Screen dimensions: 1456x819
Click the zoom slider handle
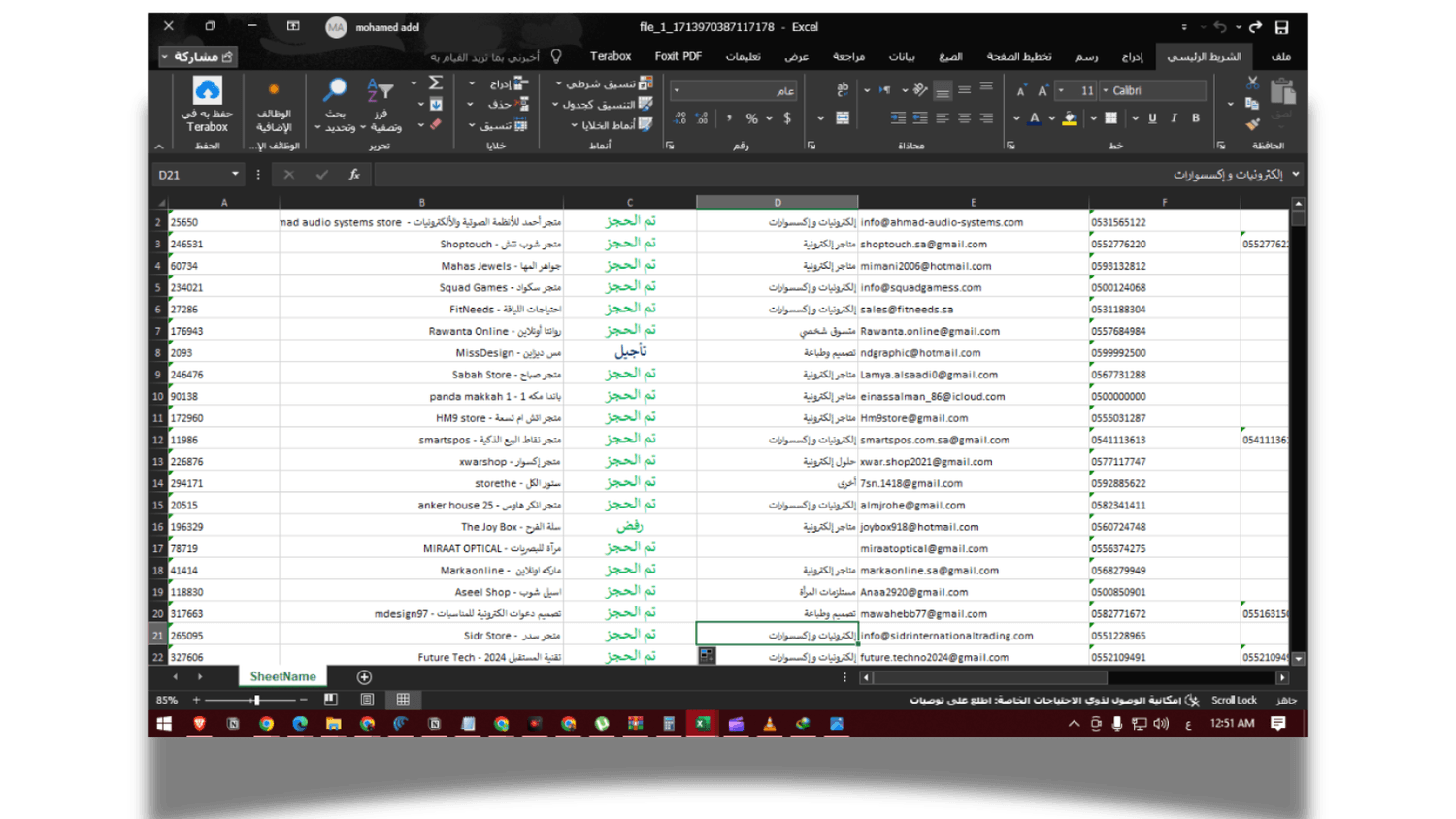point(256,700)
